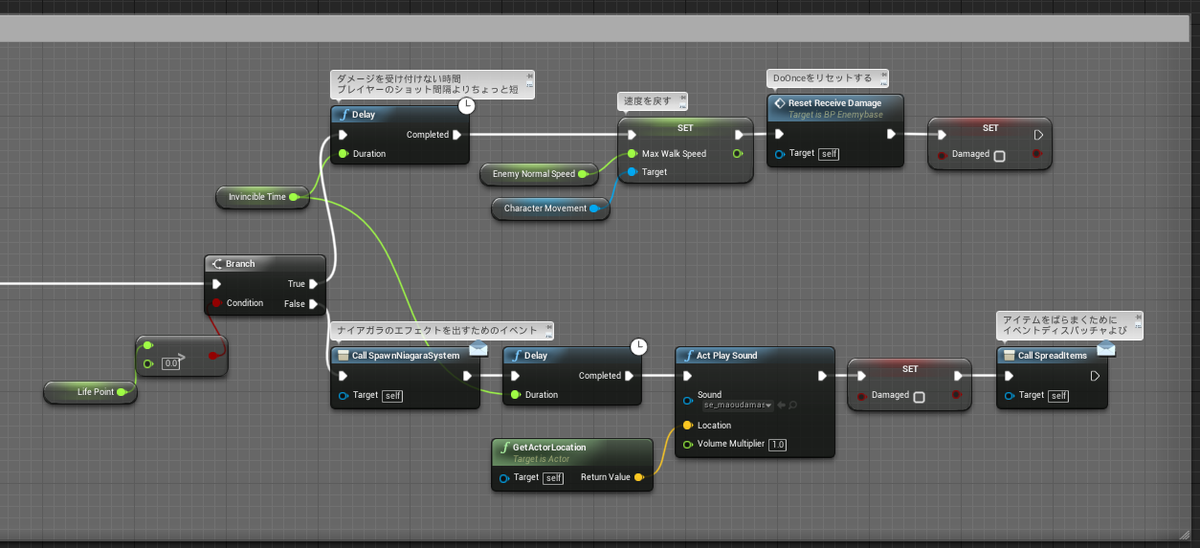Click the lower Delay node's Duration pin
Image resolution: width=1200 pixels, height=548 pixels.
tap(516, 395)
